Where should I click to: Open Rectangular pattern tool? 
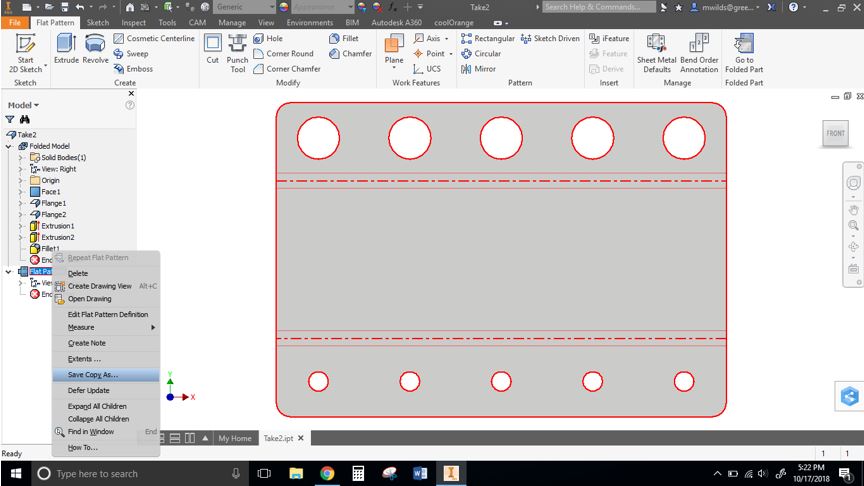[x=488, y=39]
